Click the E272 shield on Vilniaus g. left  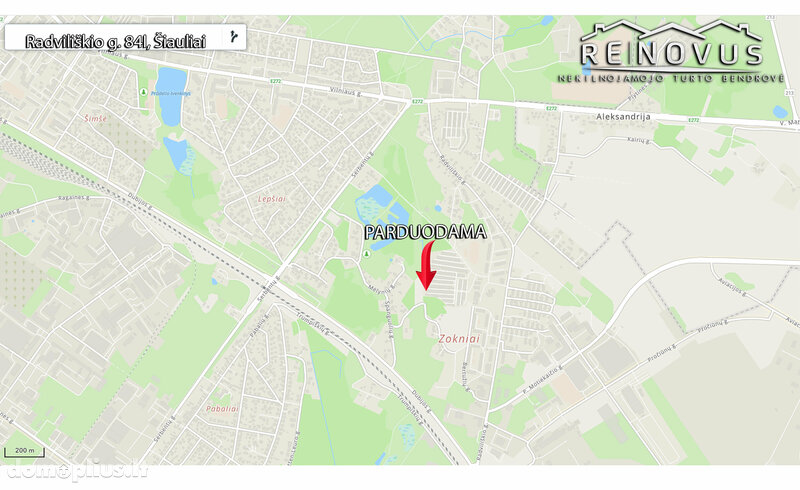click(276, 81)
